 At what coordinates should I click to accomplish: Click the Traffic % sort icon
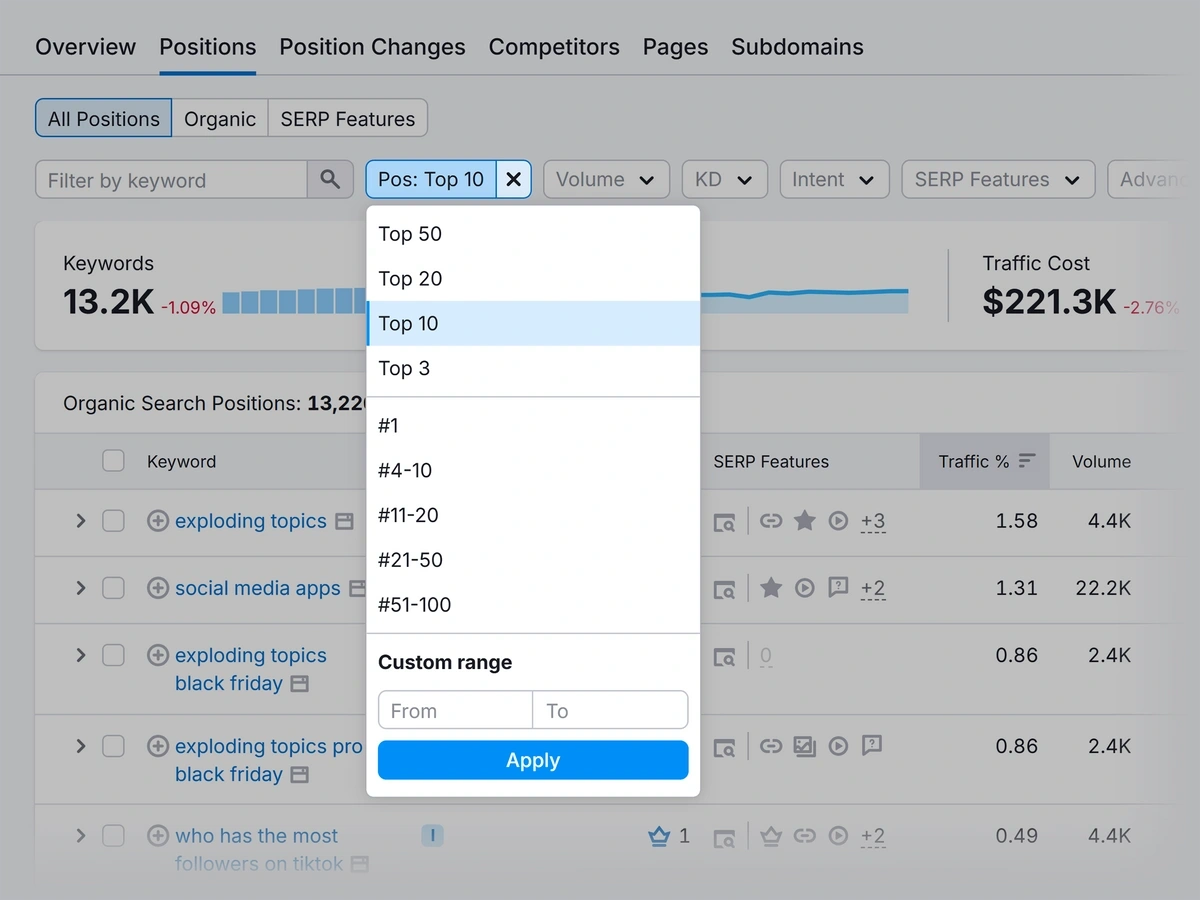pos(1026,462)
